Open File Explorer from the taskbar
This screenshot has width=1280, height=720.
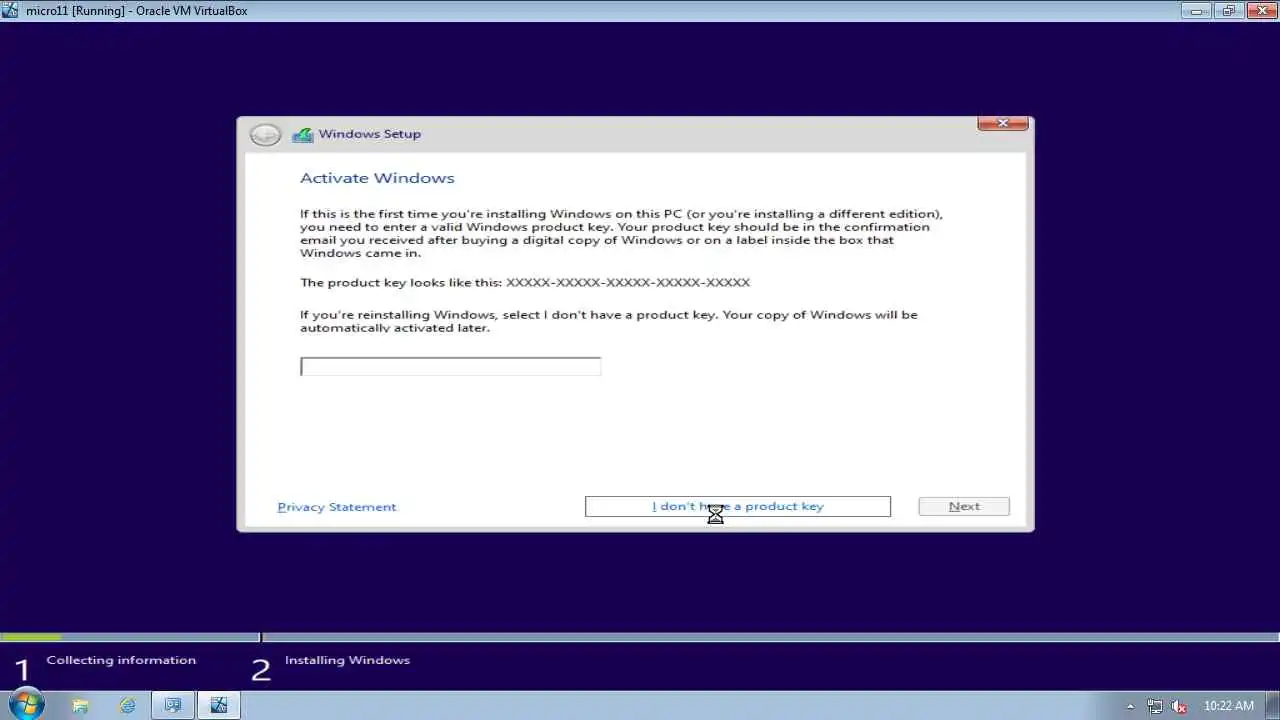[x=81, y=705]
